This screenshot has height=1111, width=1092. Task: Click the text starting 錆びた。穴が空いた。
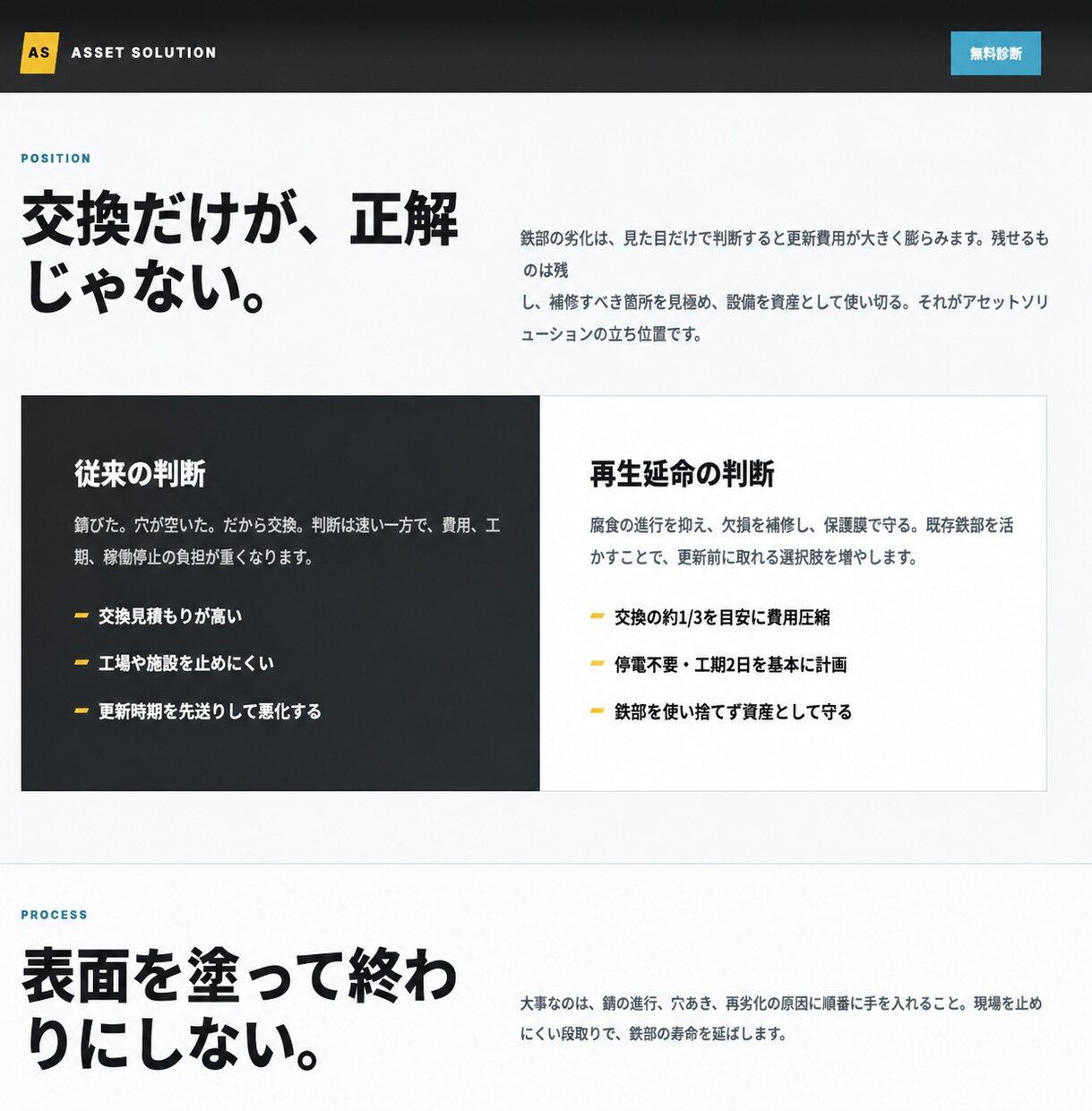pos(287,541)
